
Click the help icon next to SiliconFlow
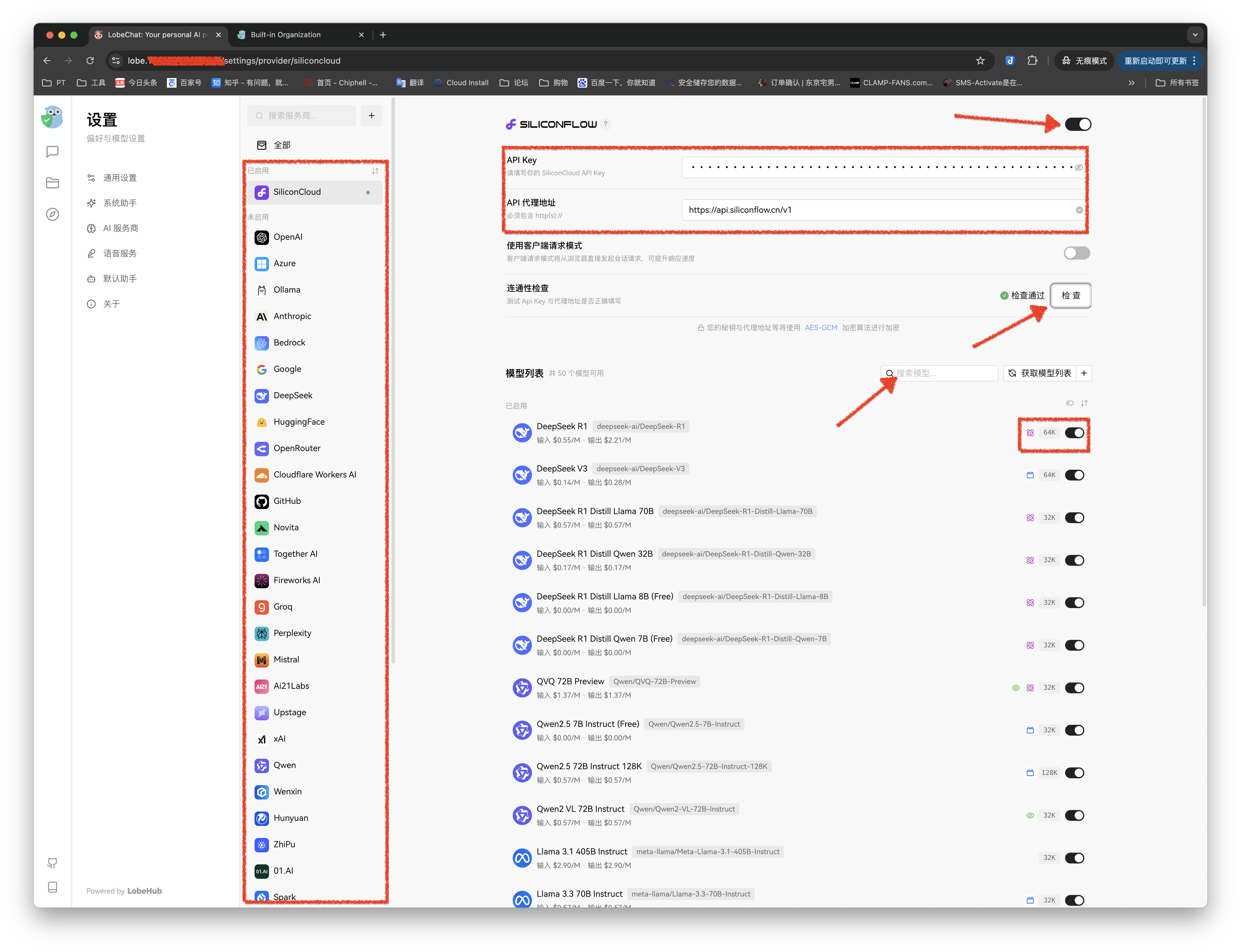pos(606,124)
